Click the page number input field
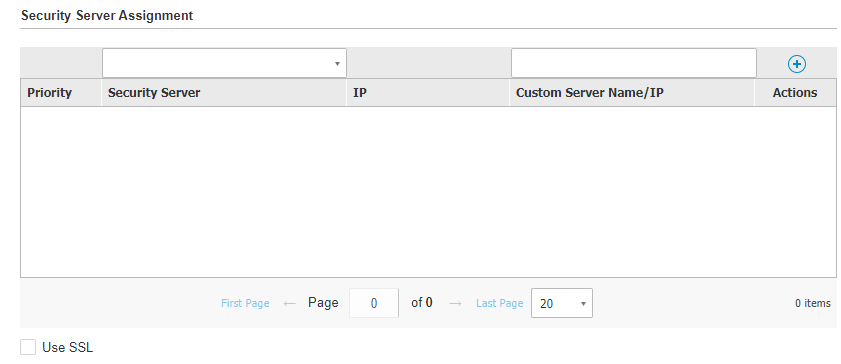This screenshot has height=364, width=841. [x=374, y=303]
